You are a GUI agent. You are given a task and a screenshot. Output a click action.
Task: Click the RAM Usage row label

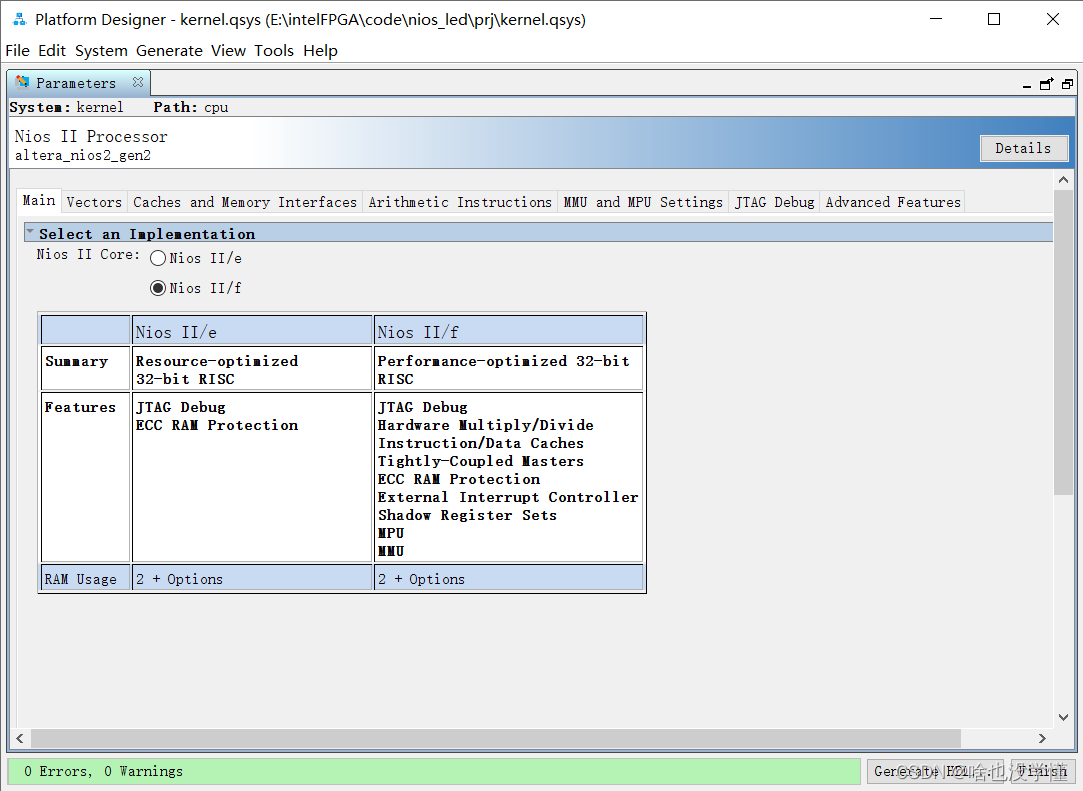coord(86,578)
